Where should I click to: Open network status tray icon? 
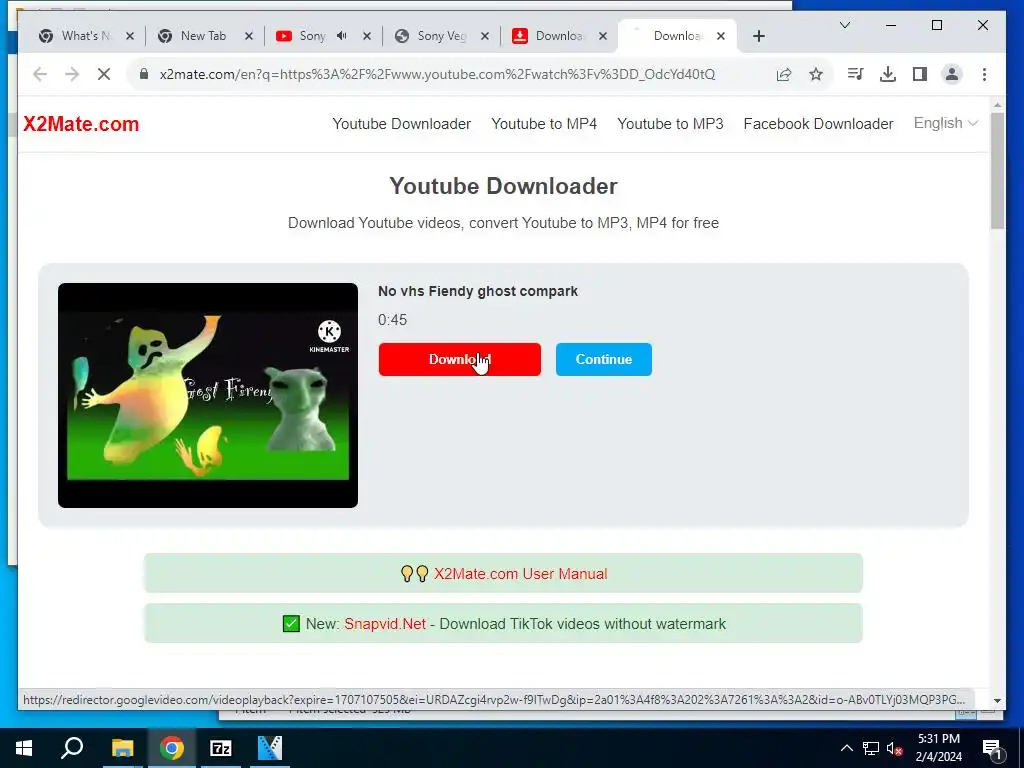[x=871, y=748]
